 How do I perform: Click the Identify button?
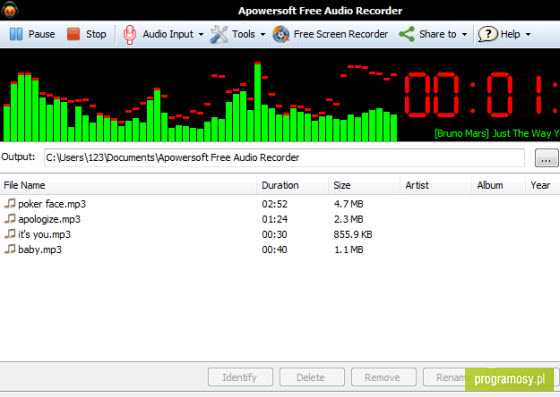point(240,377)
